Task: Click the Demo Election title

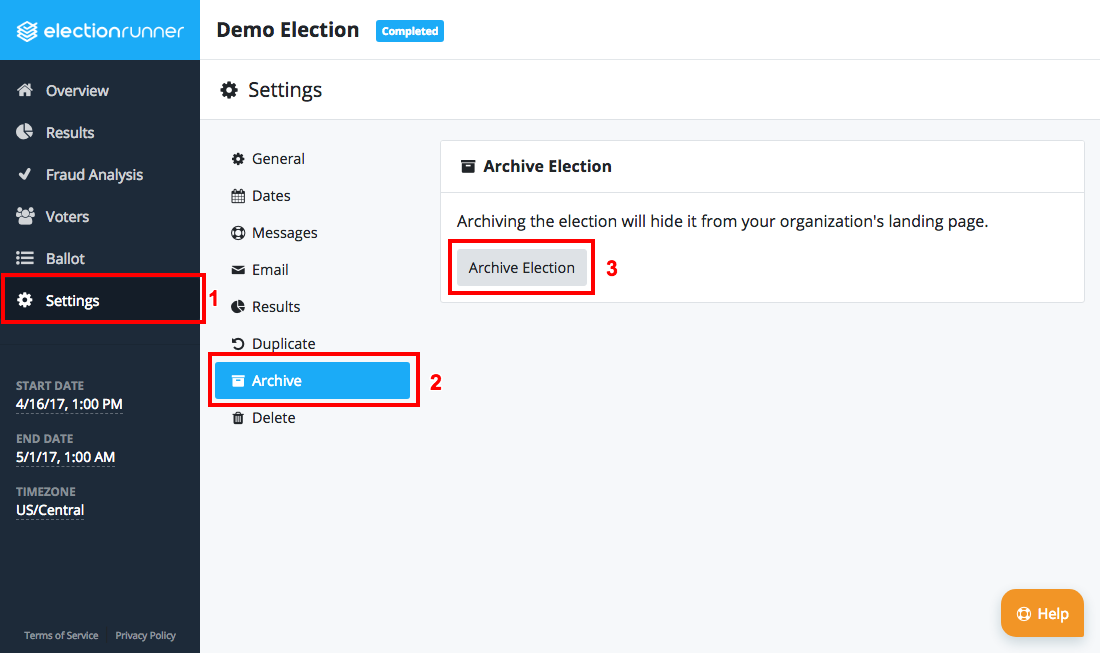Action: [288, 30]
